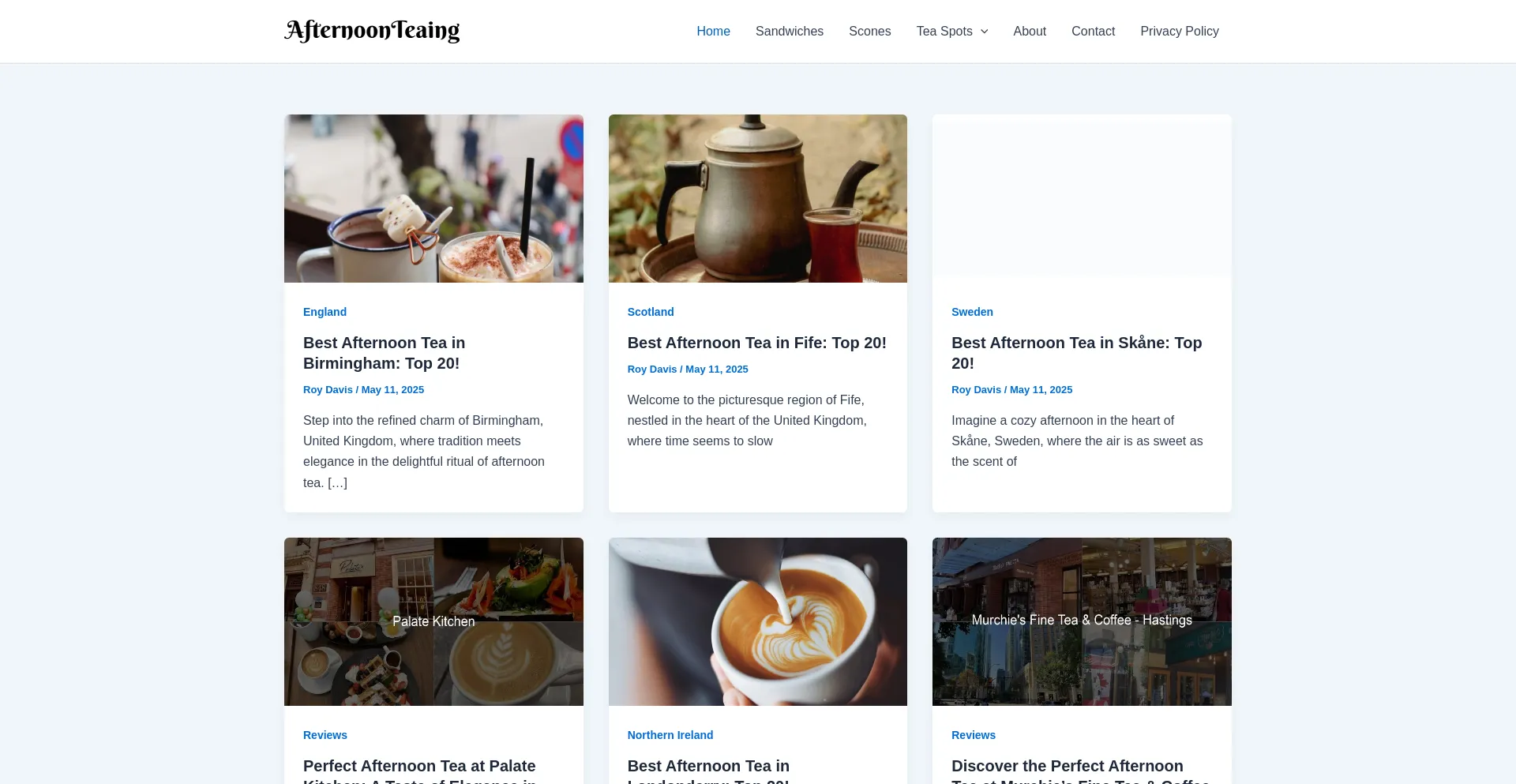Image resolution: width=1516 pixels, height=784 pixels.
Task: Click the 'Imagine a cozy afternoon' excerpt
Action: (1077, 441)
